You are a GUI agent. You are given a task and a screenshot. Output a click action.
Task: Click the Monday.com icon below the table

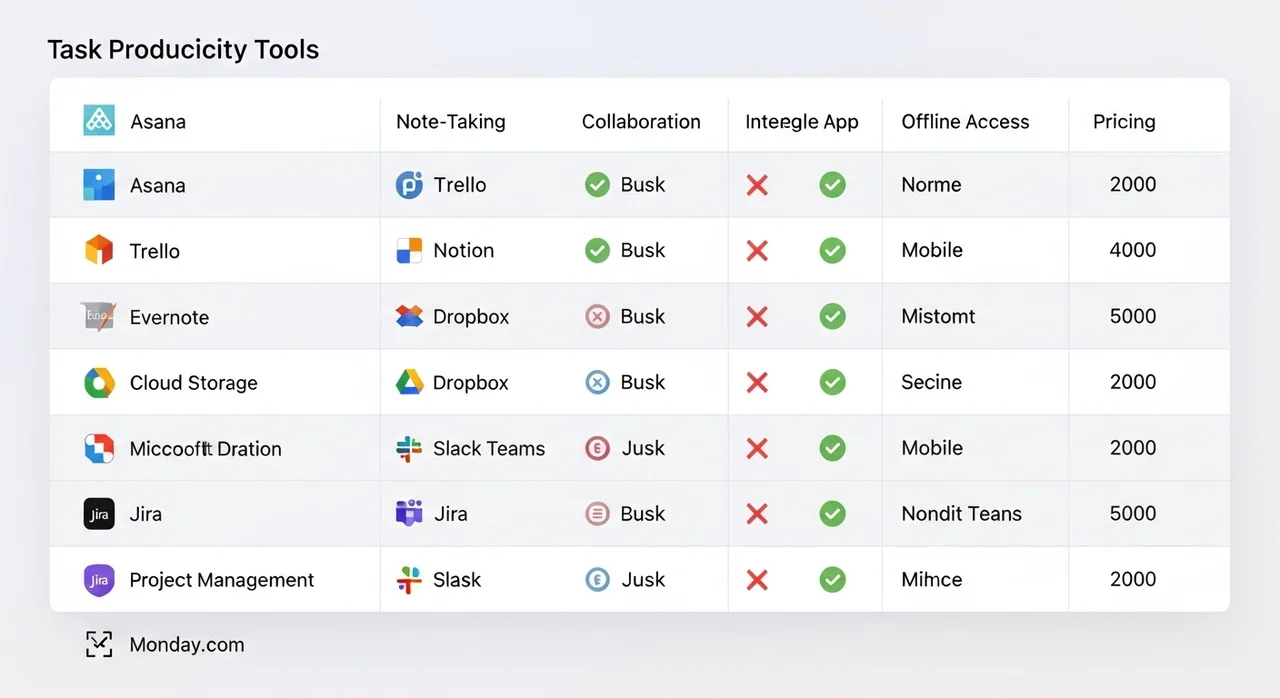99,645
